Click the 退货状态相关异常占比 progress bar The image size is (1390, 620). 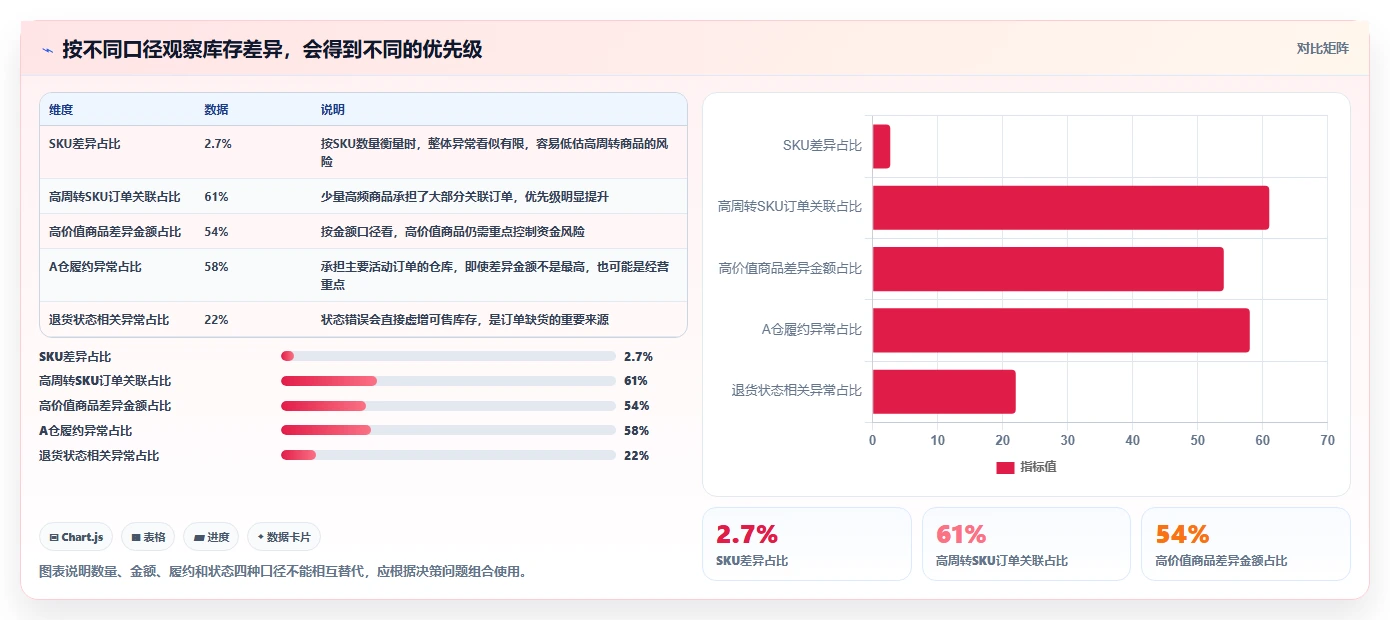pos(448,456)
